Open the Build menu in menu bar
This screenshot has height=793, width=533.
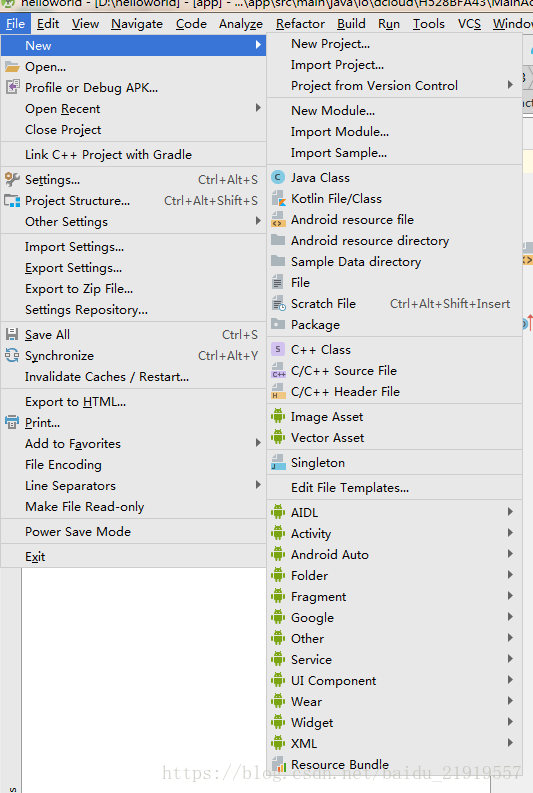351,24
